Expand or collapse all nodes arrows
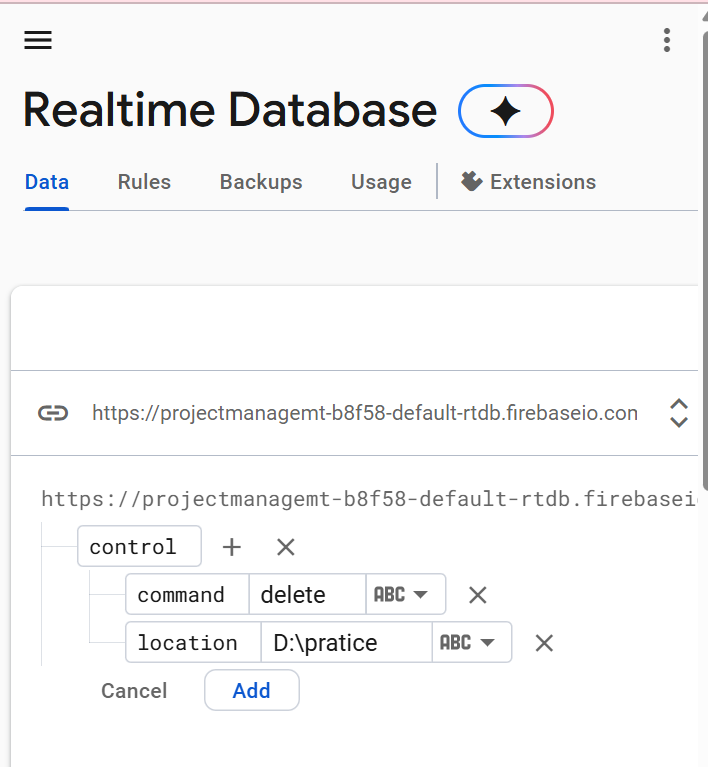This screenshot has width=708, height=767. [679, 413]
